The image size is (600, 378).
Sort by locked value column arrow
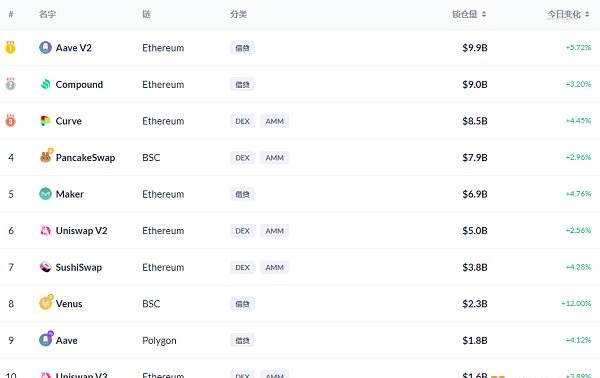(484, 14)
